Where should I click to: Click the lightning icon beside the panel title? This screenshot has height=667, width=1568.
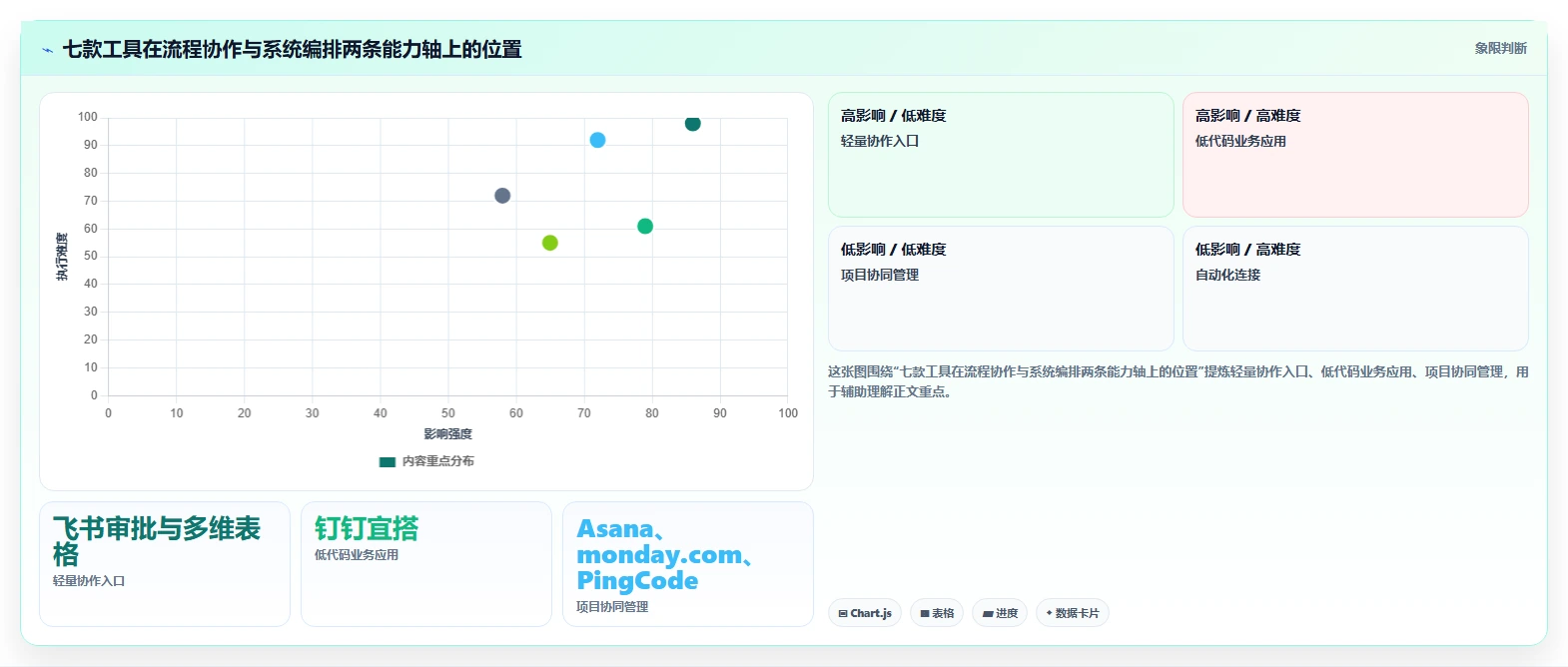[47, 50]
